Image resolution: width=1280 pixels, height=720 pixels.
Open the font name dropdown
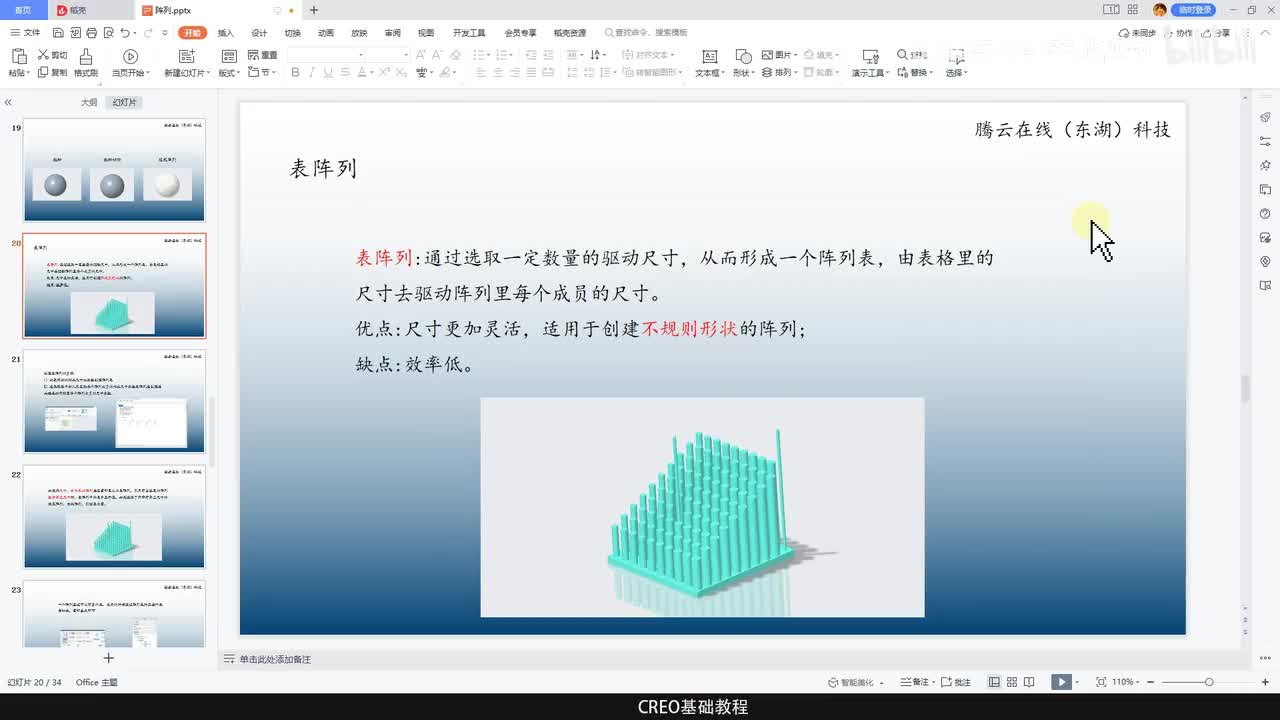(x=359, y=55)
